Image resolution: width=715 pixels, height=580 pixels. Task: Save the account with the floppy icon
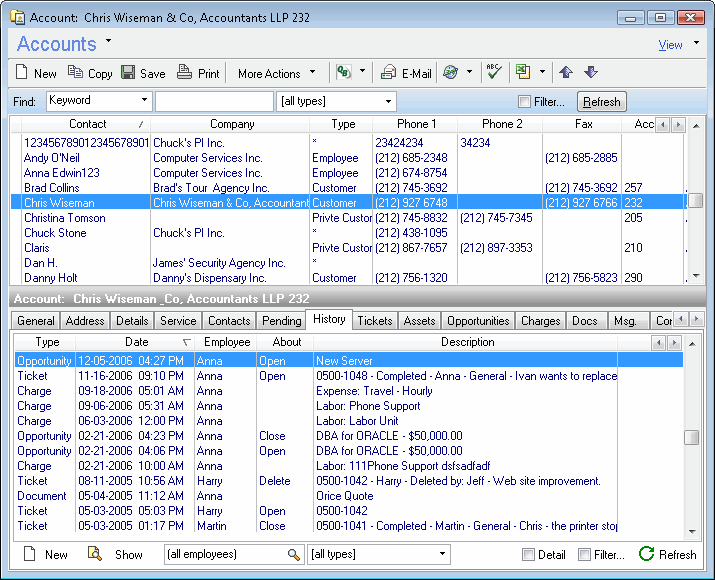(x=143, y=73)
